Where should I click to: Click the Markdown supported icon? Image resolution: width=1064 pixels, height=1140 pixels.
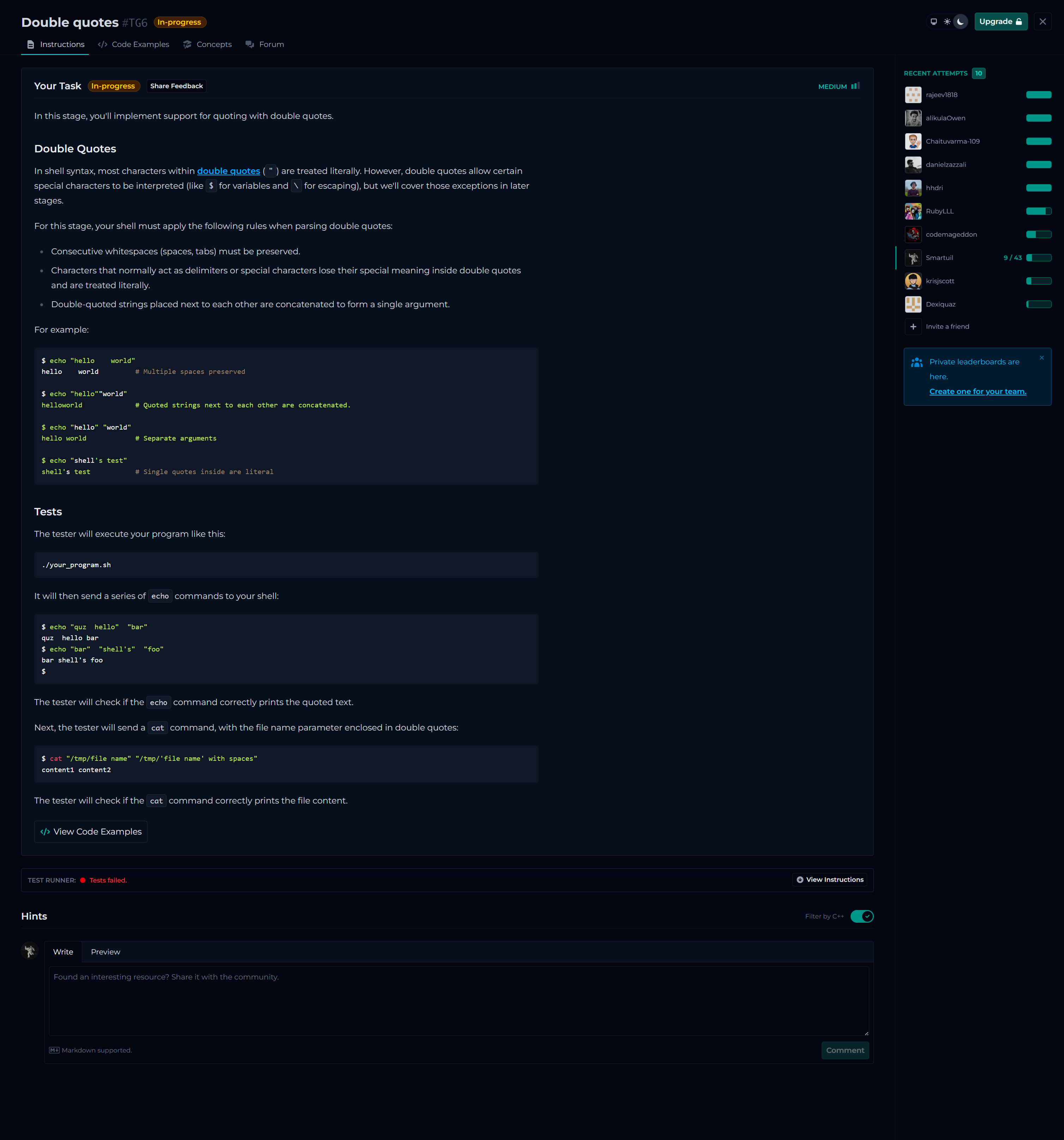coord(54,1050)
